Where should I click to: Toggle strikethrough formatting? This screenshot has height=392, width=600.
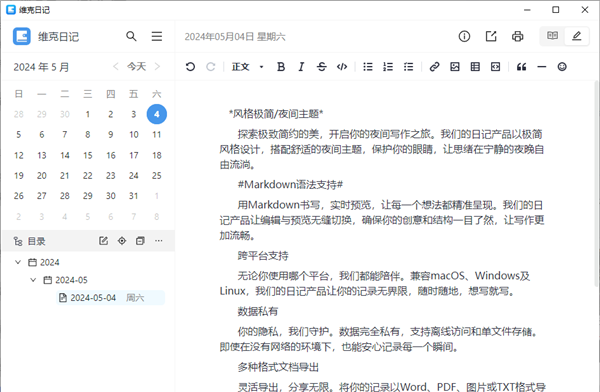321,67
